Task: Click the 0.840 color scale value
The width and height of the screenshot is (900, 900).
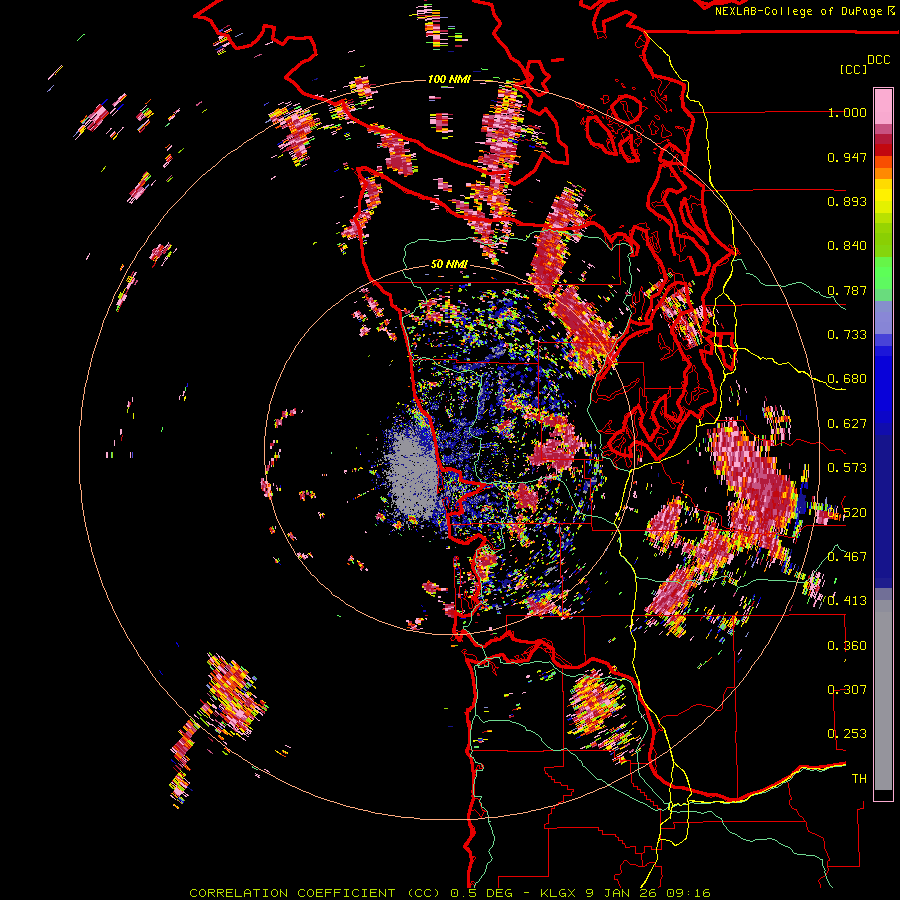Action: 847,246
